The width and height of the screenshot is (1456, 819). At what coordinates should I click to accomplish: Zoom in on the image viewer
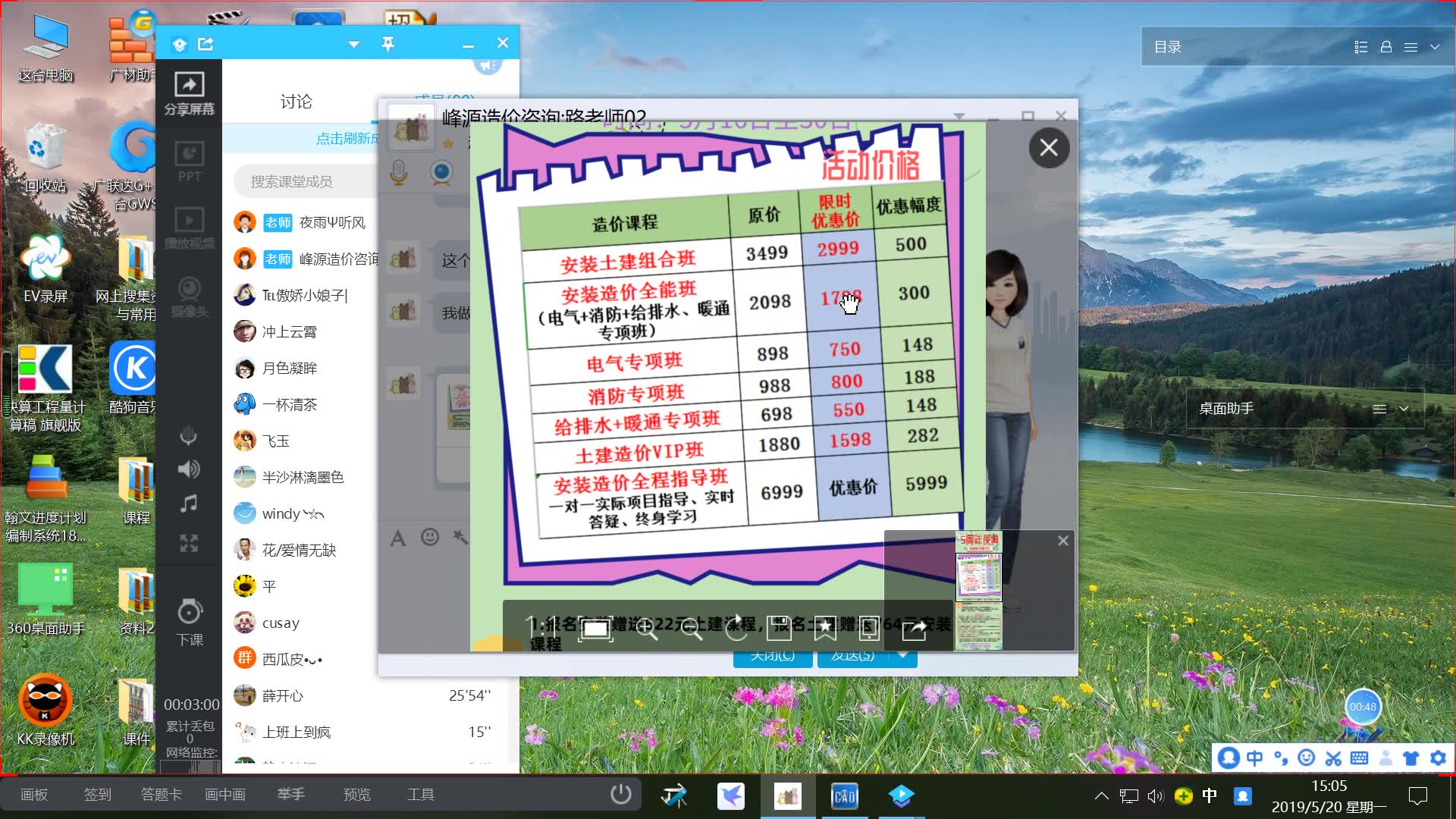tap(646, 628)
